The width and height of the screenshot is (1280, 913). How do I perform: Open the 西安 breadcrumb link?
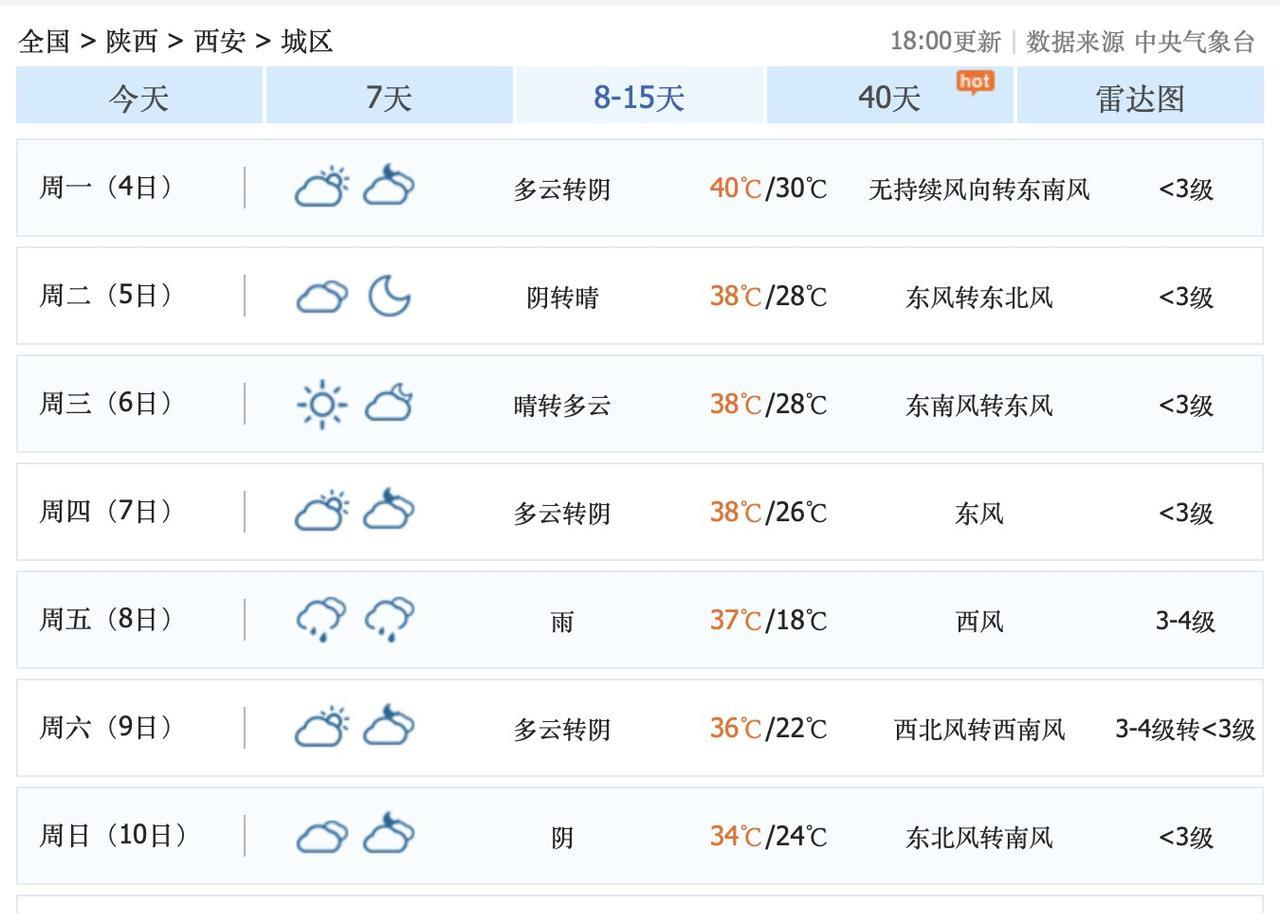pos(219,41)
